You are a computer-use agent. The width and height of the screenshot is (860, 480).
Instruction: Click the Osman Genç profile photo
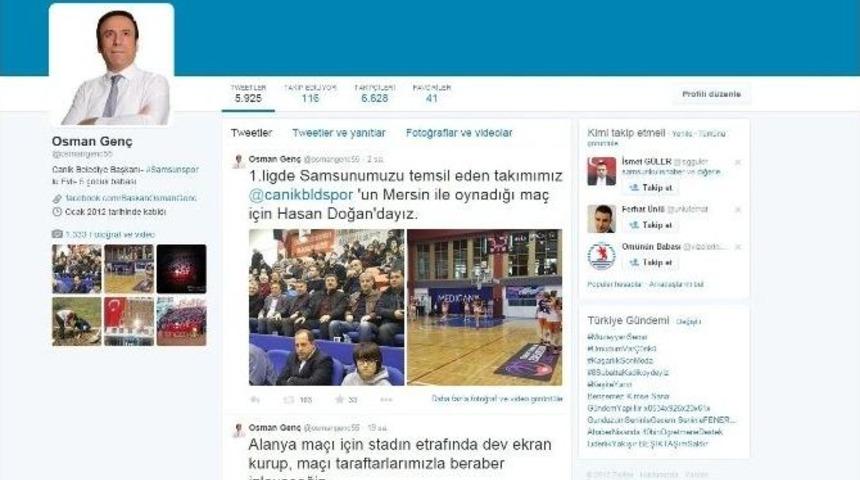111,65
